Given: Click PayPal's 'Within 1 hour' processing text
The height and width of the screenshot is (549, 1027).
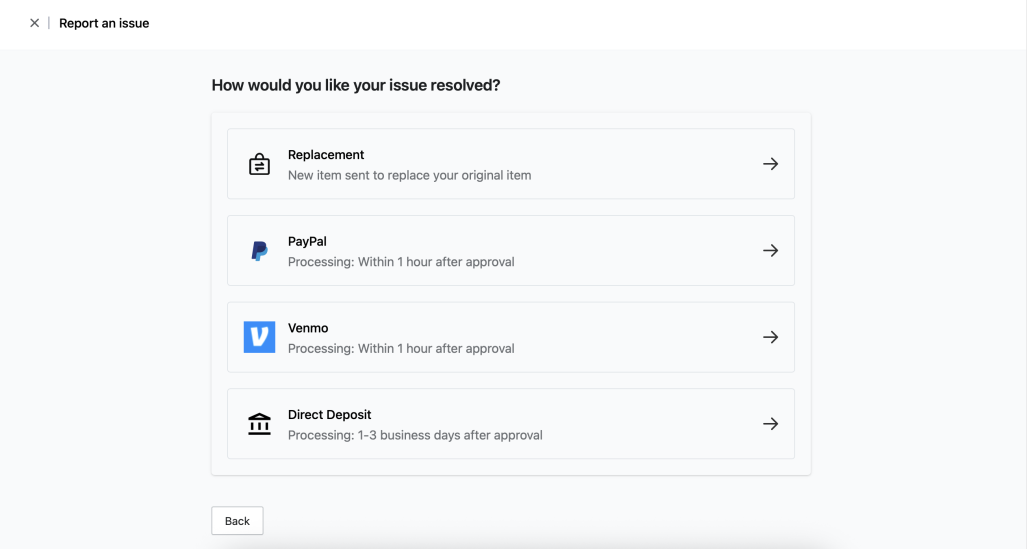Looking at the screenshot, I should 401,262.
